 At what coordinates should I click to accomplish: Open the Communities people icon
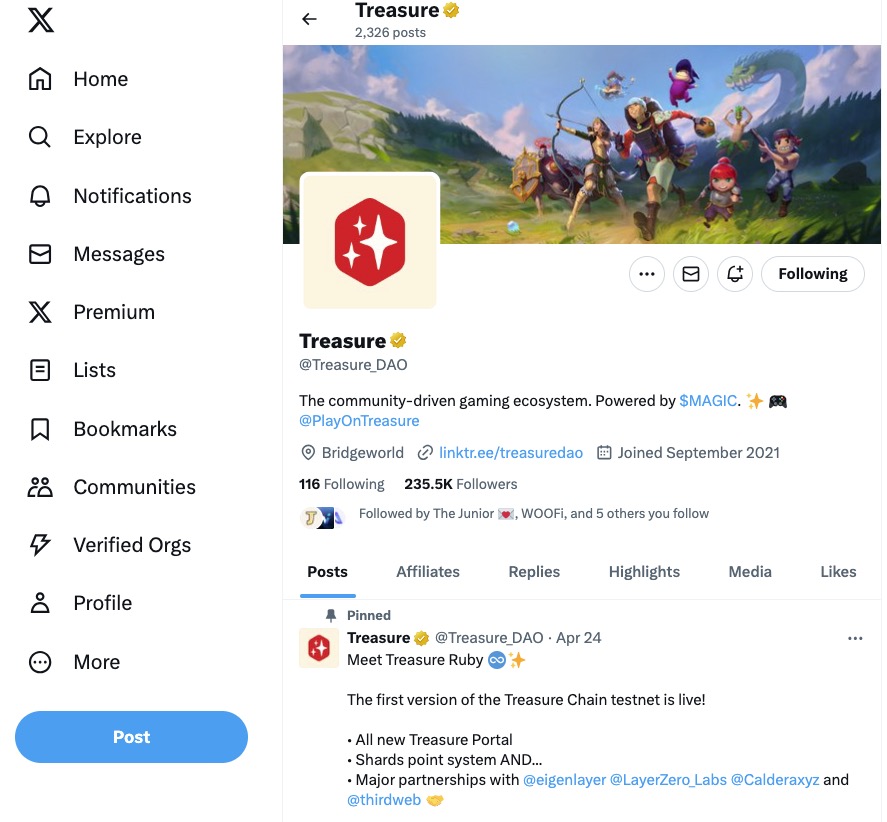40,487
